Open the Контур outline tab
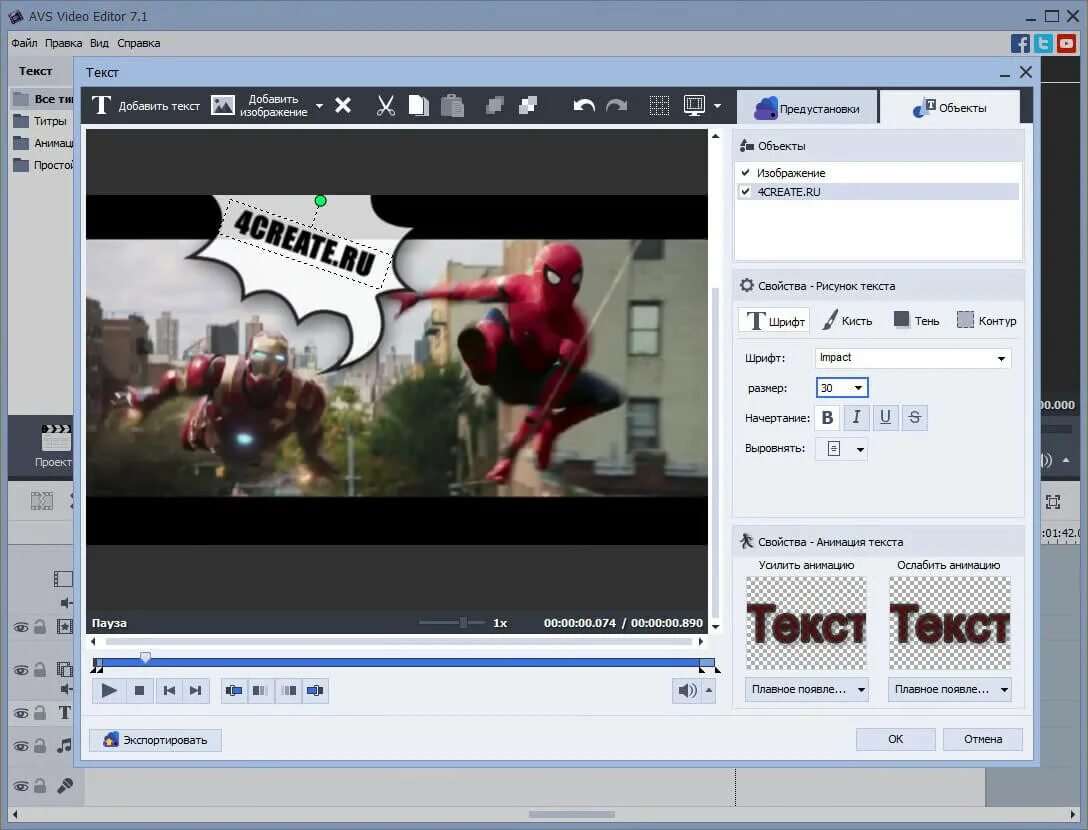This screenshot has height=830, width=1088. coord(986,321)
